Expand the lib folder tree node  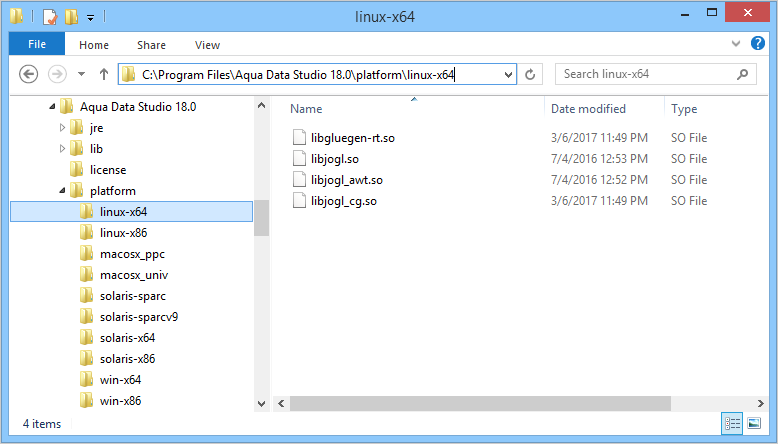[x=63, y=149]
